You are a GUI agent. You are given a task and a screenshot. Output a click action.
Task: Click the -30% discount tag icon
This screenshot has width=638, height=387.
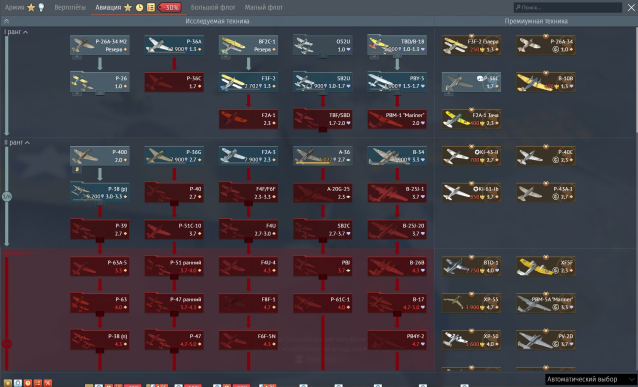[x=170, y=7]
